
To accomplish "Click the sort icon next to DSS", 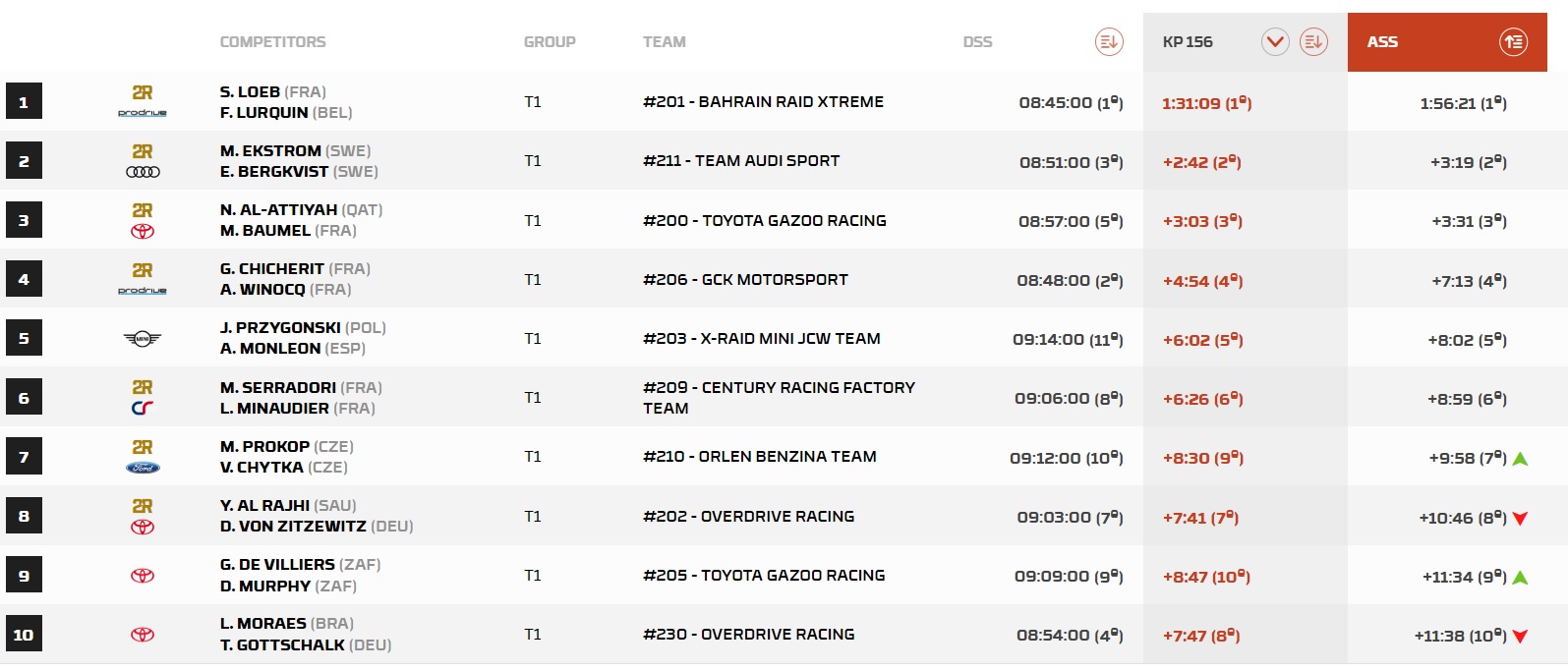I will click(x=1109, y=42).
